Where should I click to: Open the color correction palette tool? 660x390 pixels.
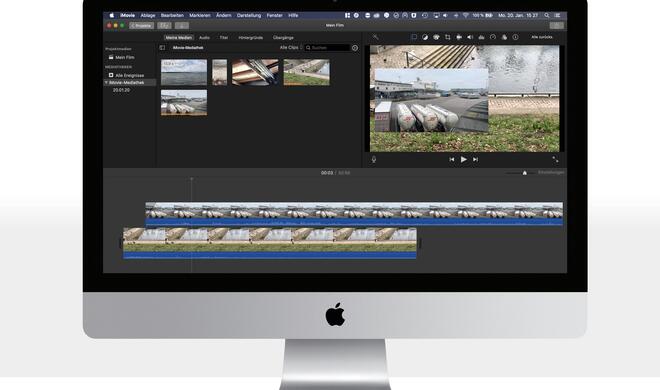[x=436, y=37]
